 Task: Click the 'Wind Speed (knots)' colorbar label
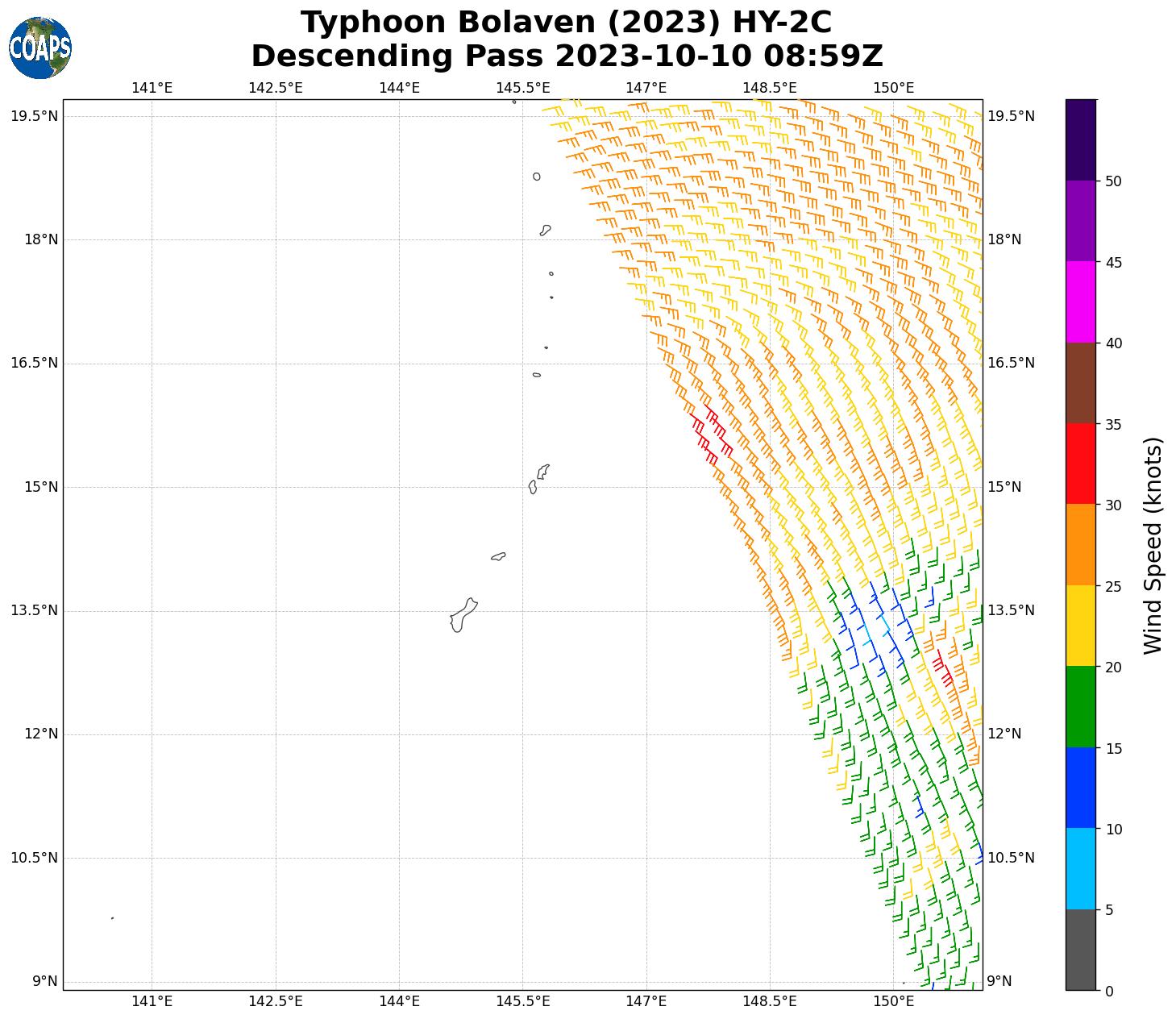click(x=1153, y=546)
